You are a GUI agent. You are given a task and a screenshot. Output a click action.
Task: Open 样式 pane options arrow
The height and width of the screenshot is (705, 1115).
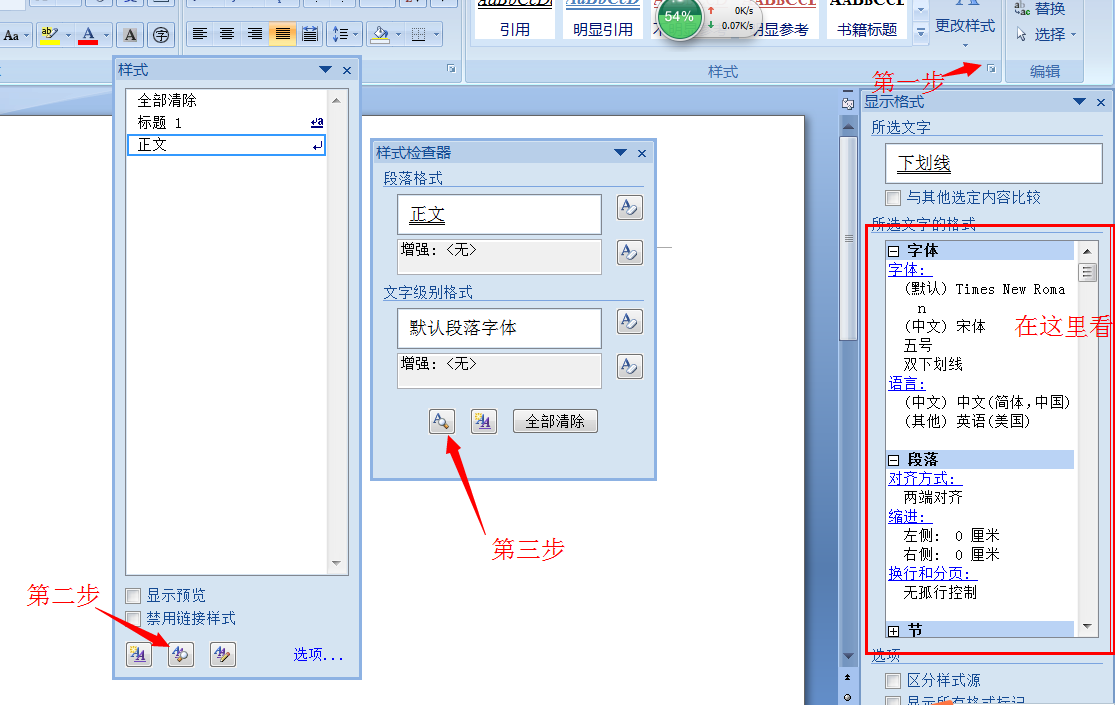325,70
